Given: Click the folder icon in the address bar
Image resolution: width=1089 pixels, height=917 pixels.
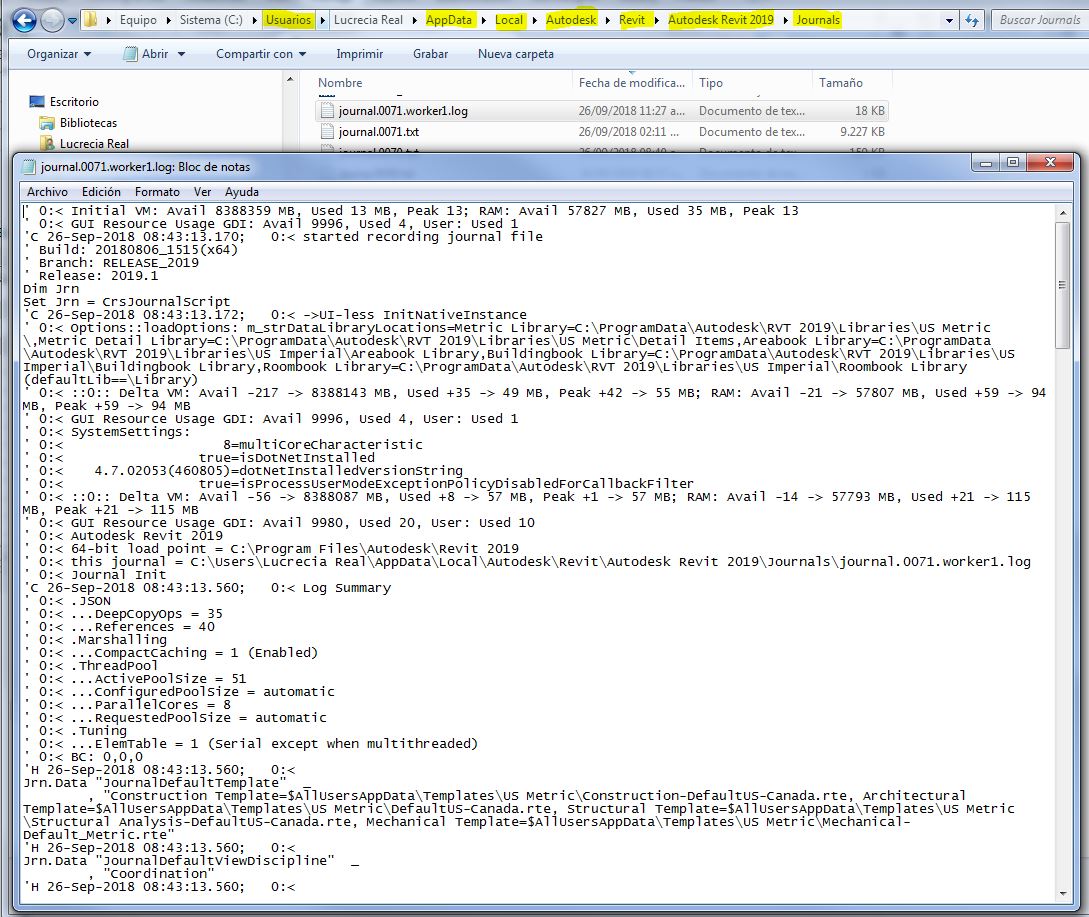Looking at the screenshot, I should (x=91, y=18).
